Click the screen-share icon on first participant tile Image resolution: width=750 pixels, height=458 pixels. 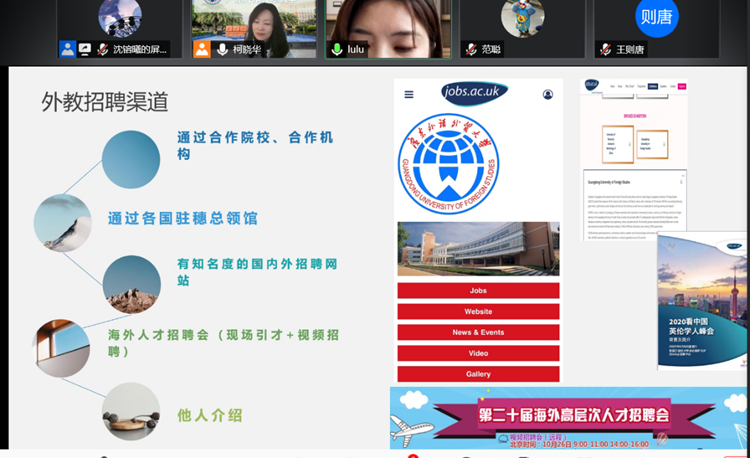pos(85,49)
